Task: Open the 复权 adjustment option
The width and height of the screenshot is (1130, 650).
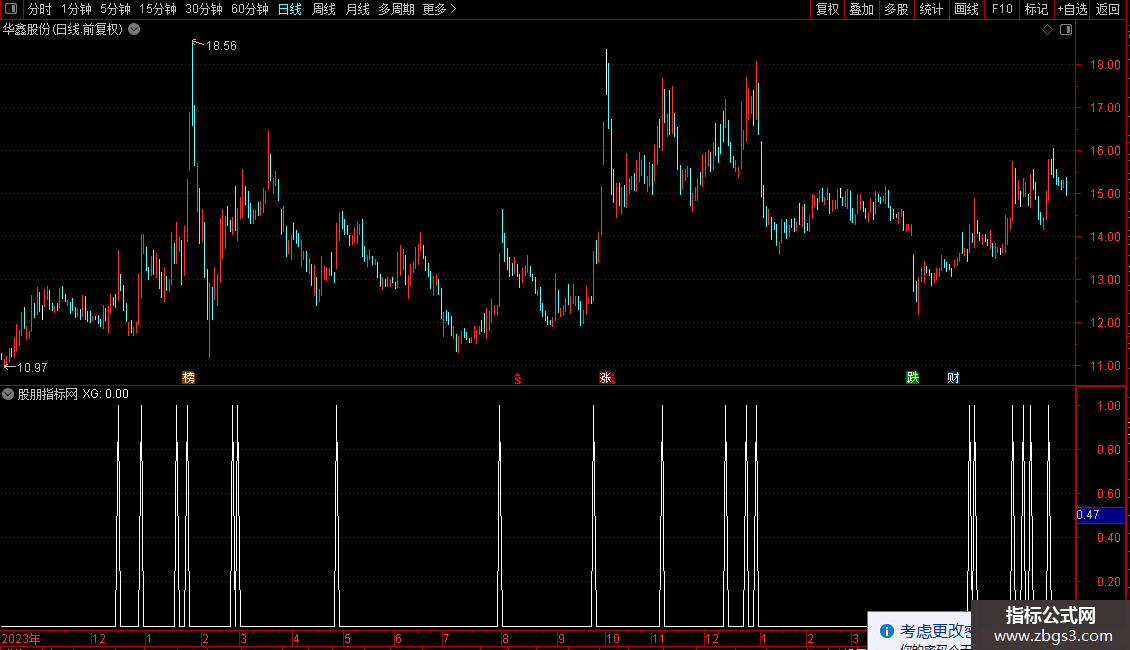Action: click(827, 9)
